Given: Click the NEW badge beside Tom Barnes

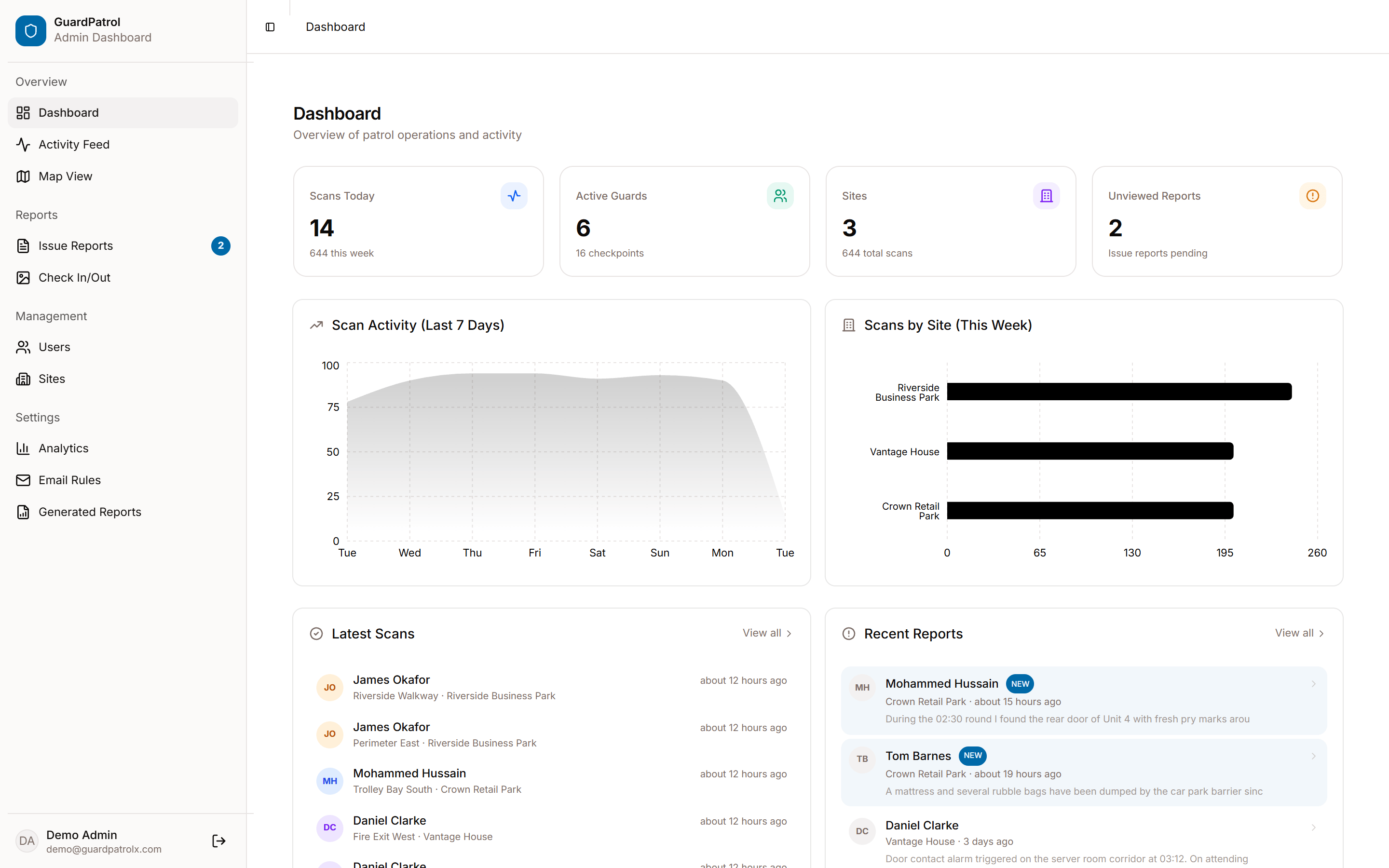Looking at the screenshot, I should pyautogui.click(x=972, y=756).
